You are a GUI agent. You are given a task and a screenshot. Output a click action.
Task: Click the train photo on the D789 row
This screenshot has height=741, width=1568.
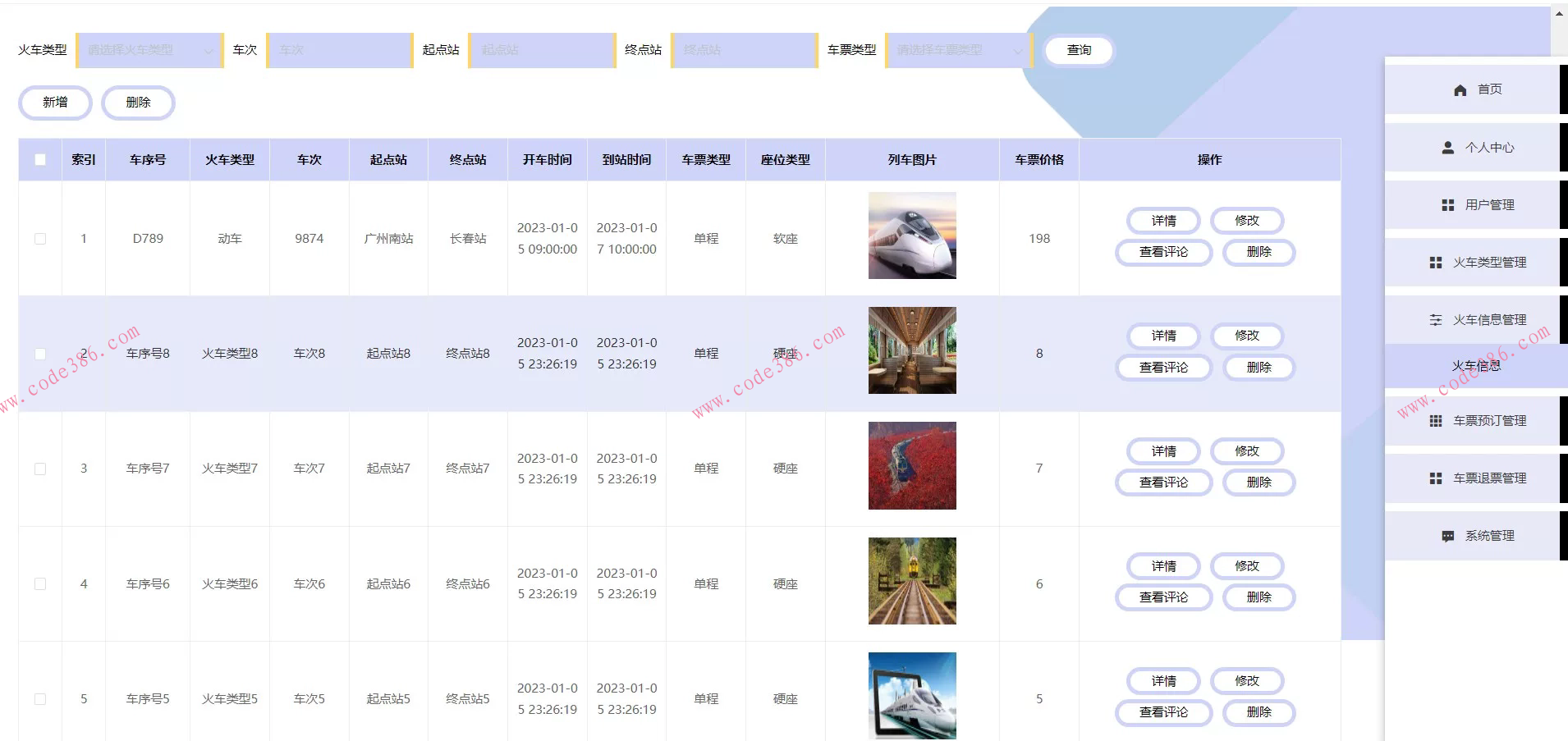click(911, 236)
